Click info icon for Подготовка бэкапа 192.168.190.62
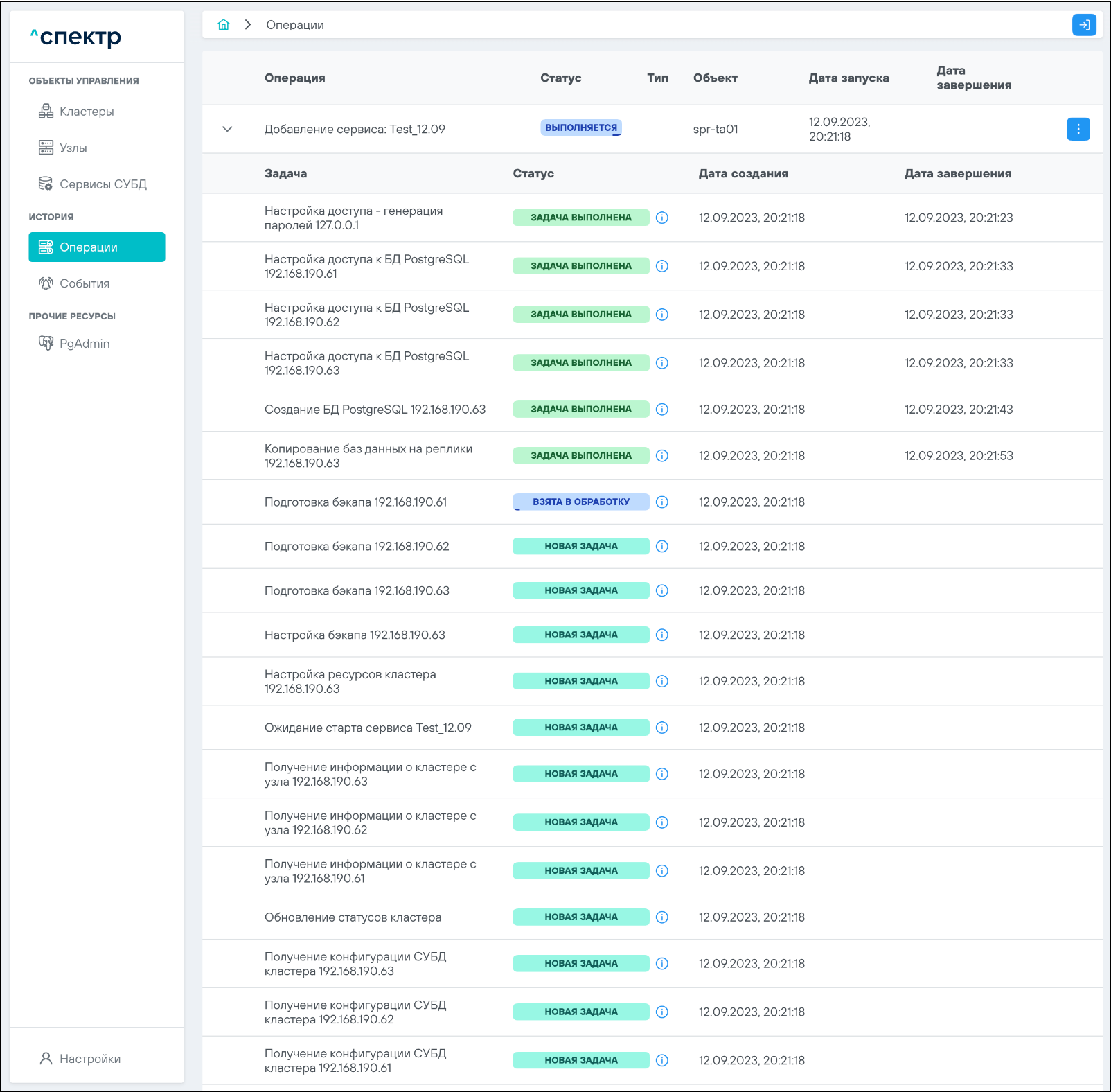1111x1092 pixels. (662, 547)
